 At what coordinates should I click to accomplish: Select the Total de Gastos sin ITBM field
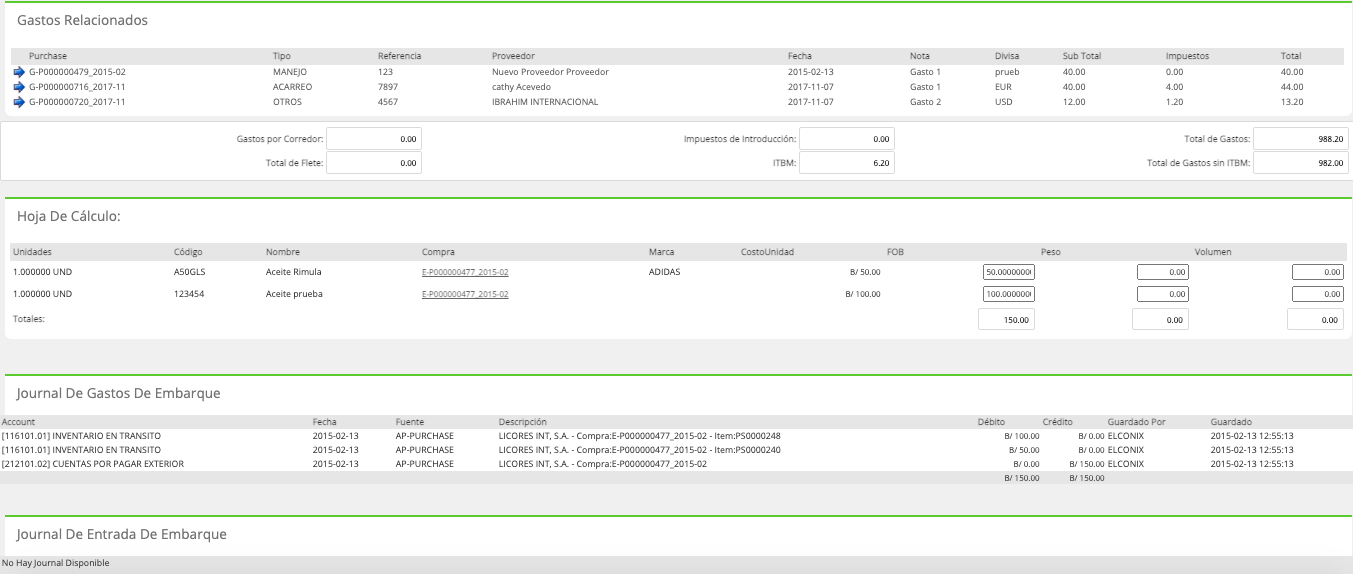1301,162
